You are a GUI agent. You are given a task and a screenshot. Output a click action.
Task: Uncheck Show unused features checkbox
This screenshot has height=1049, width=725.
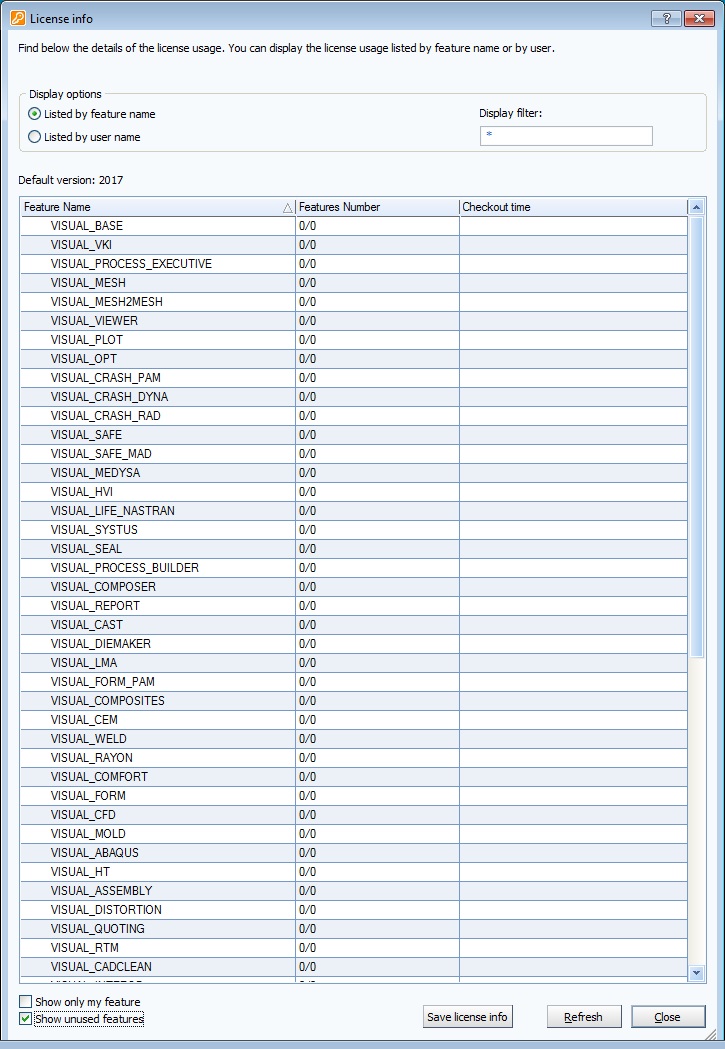tap(25, 1019)
